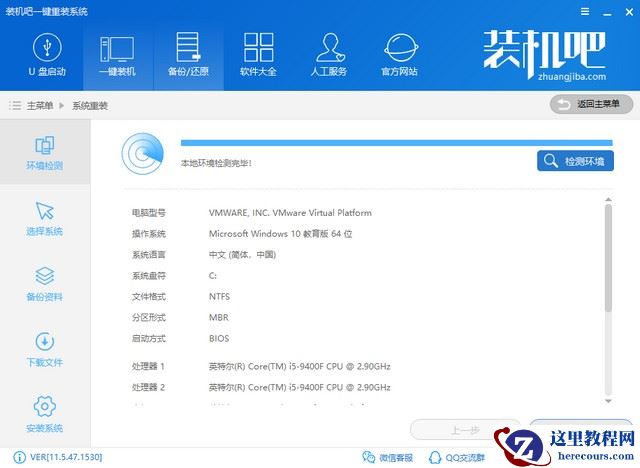Open the 备份/还原 backup and restore section

188,55
